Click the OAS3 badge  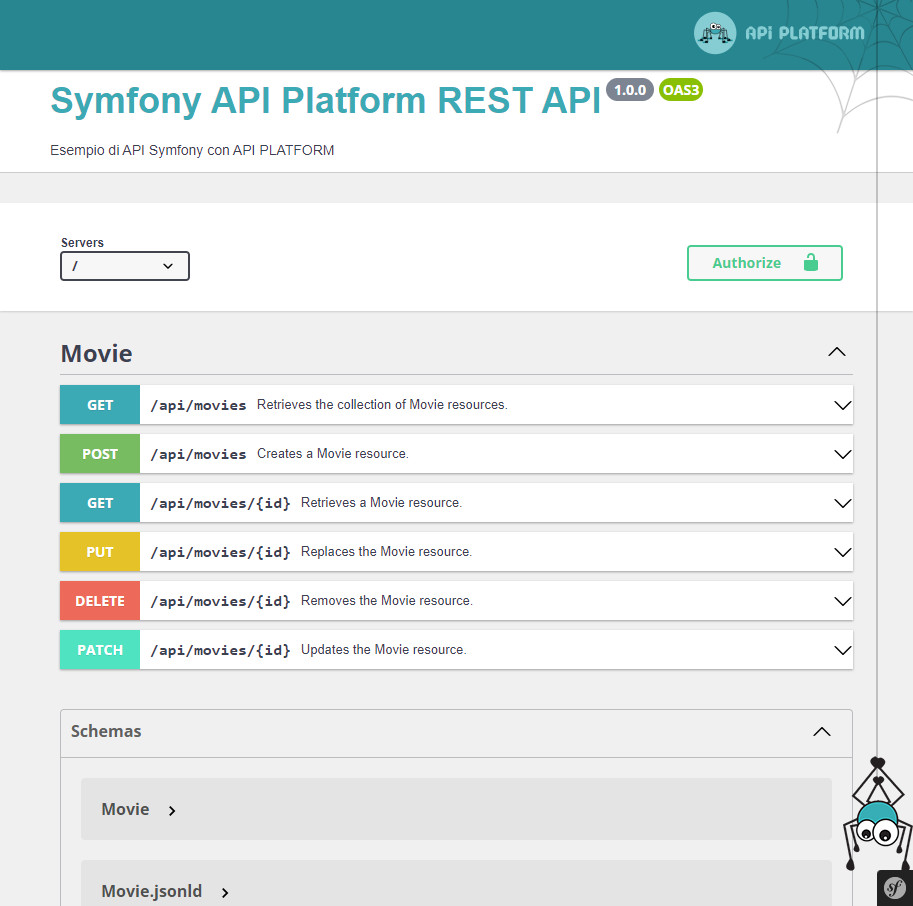[681, 90]
